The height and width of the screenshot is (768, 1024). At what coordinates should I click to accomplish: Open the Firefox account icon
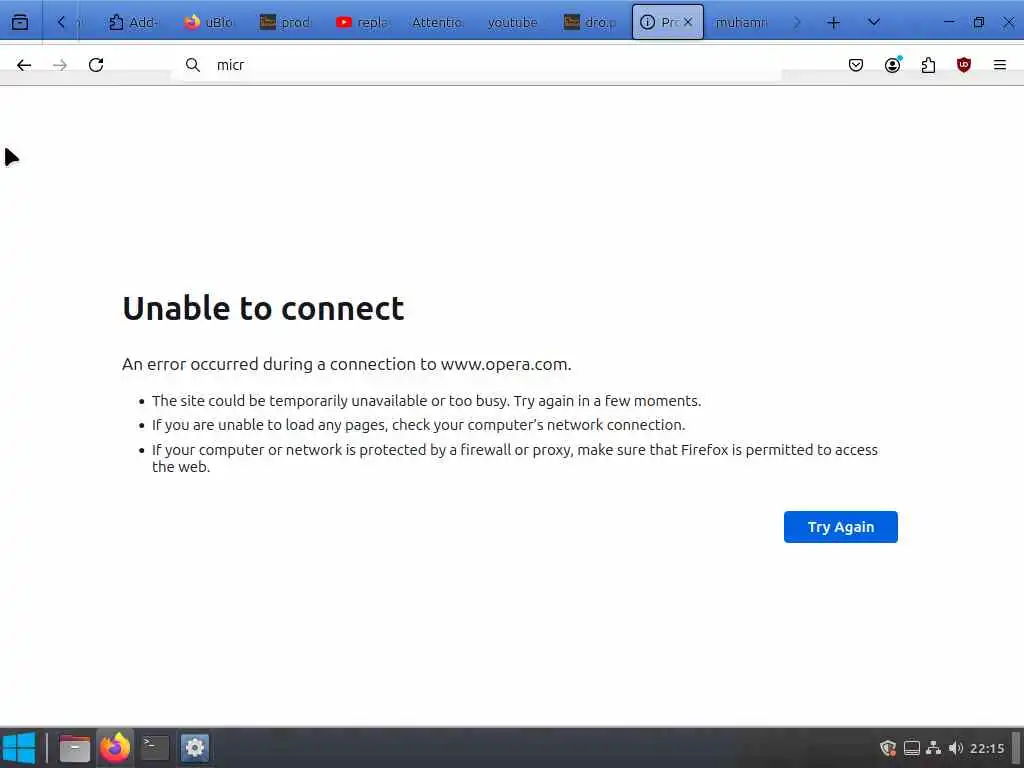[x=893, y=65]
